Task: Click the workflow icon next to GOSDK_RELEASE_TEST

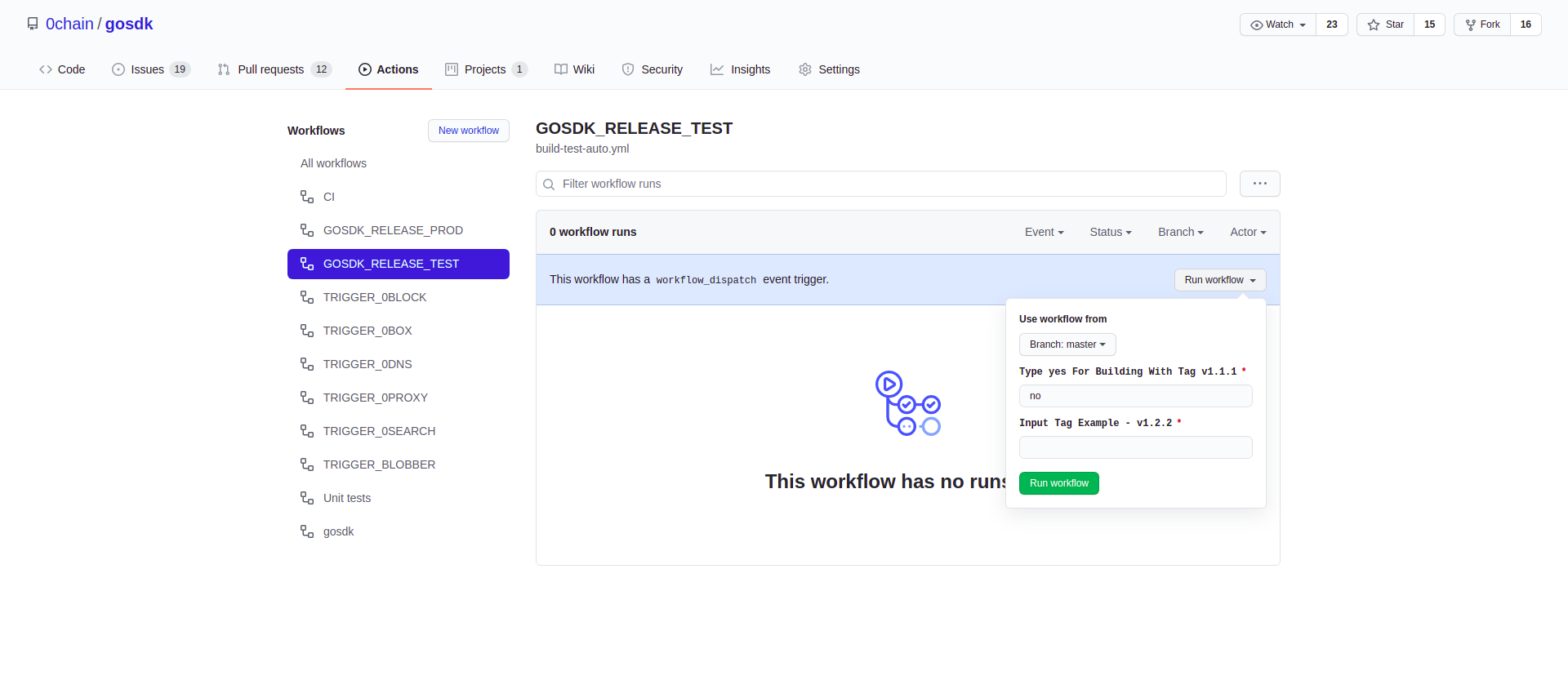Action: pos(307,264)
